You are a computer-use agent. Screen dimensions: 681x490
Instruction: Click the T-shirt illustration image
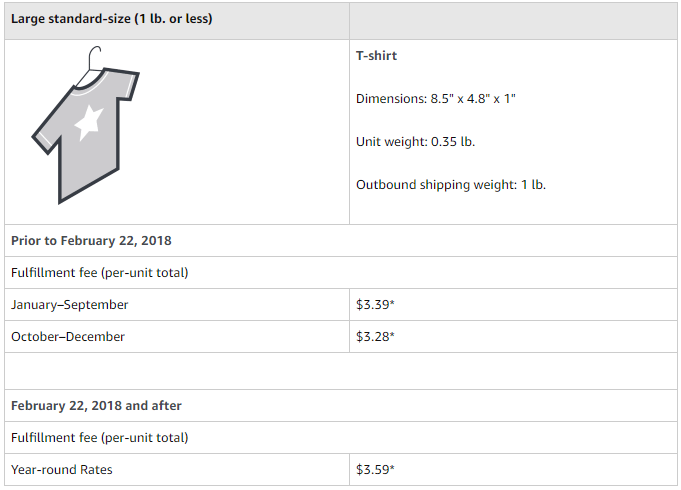tap(86, 125)
